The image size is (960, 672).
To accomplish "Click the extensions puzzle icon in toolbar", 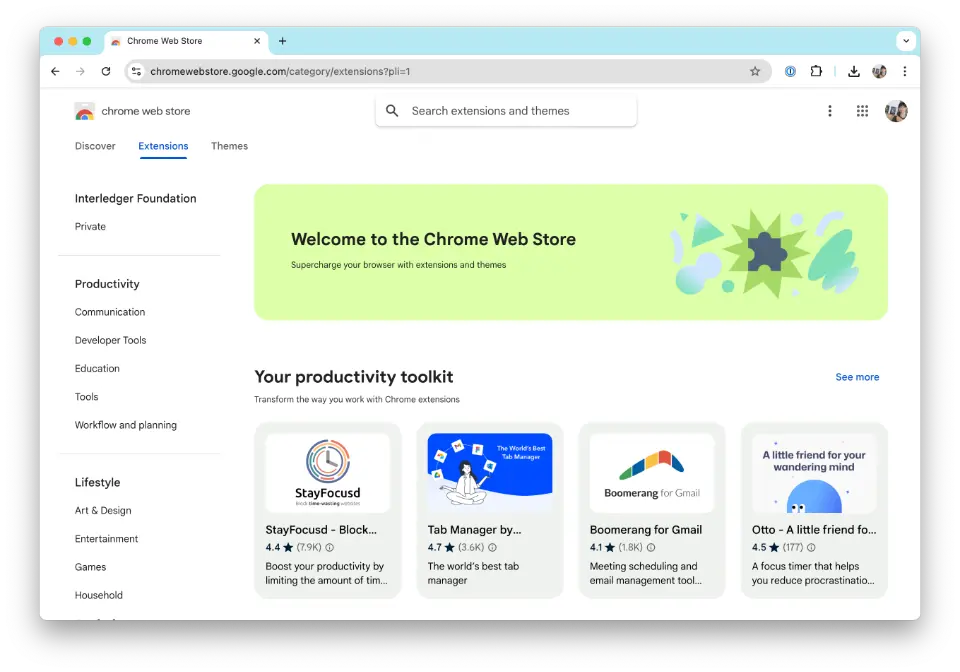I will 816,71.
